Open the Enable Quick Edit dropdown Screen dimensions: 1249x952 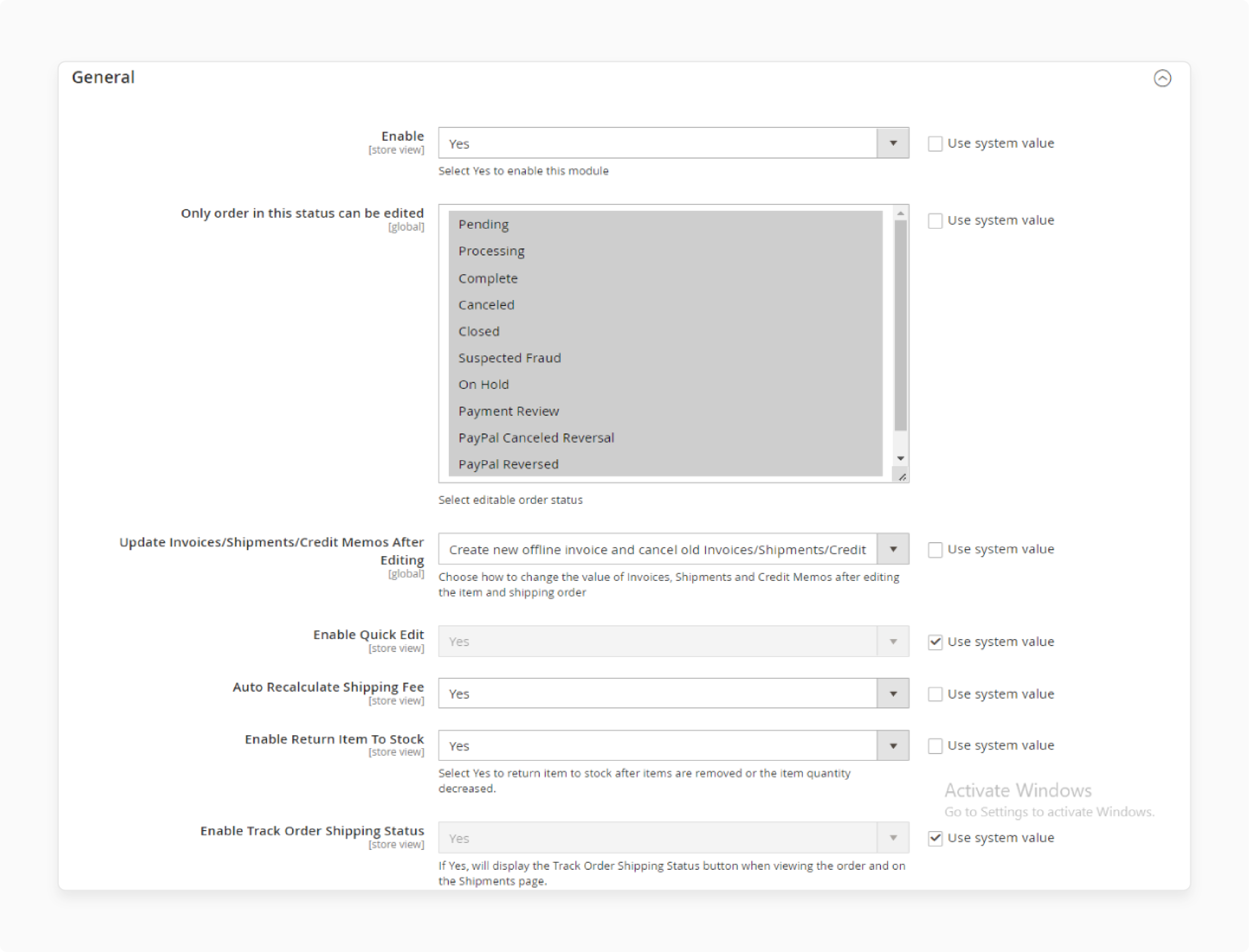coord(673,642)
